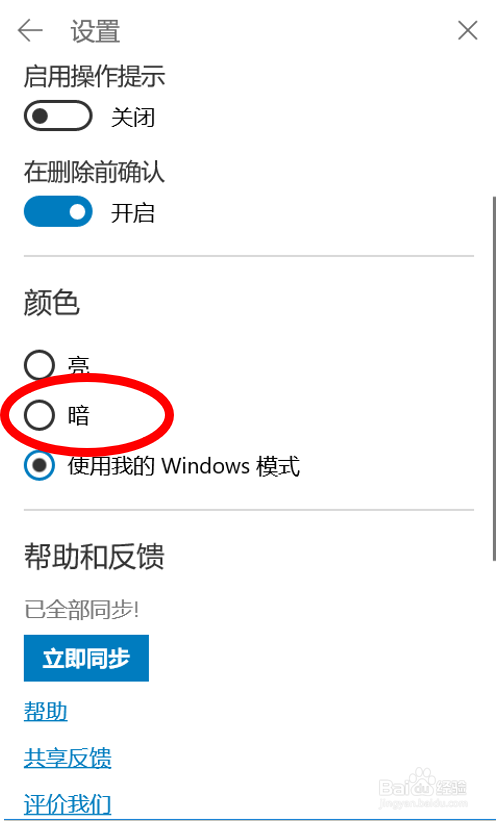Image resolution: width=496 pixels, height=821 pixels.
Task: Click the 颜色 section heading
Action: coord(51,303)
